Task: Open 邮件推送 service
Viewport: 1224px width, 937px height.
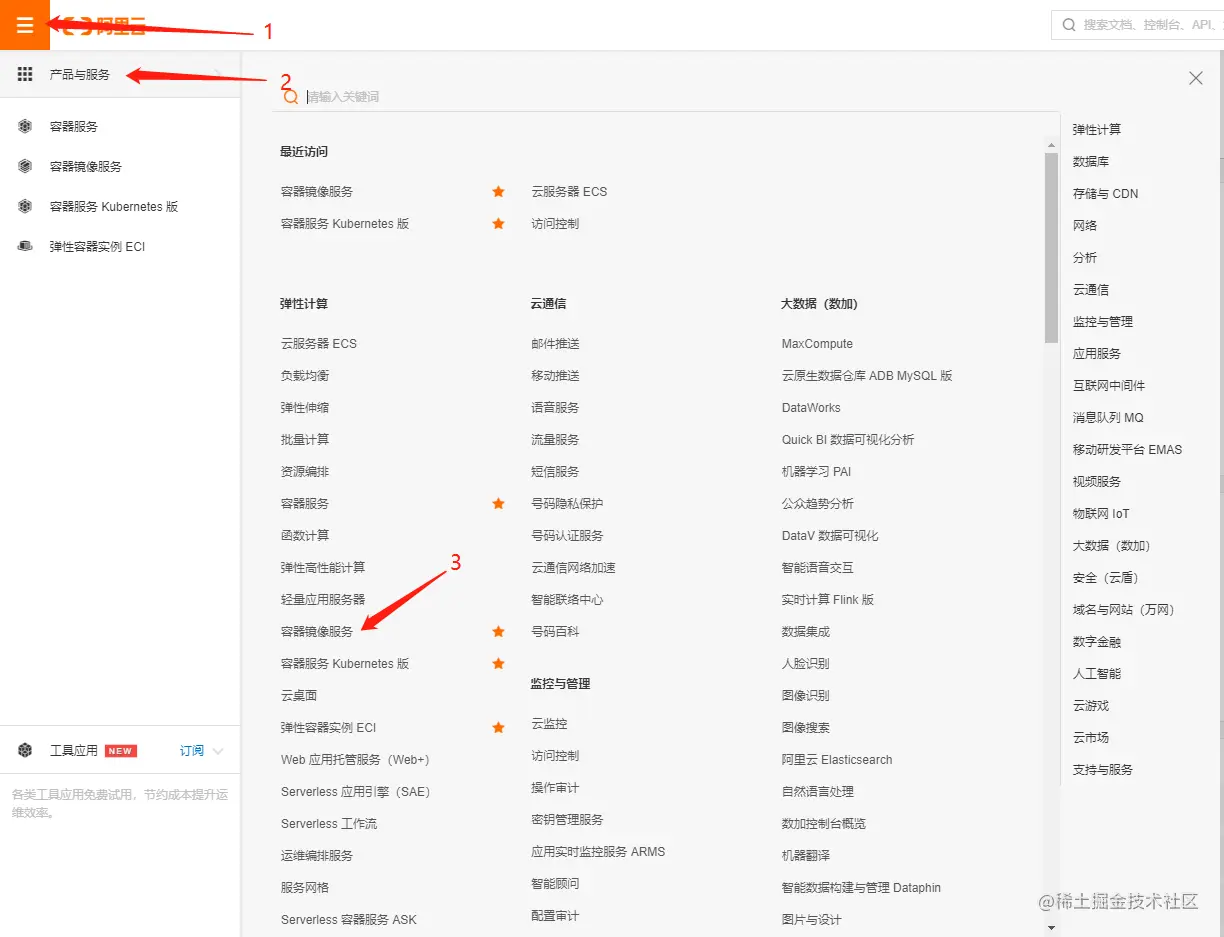Action: [x=555, y=343]
